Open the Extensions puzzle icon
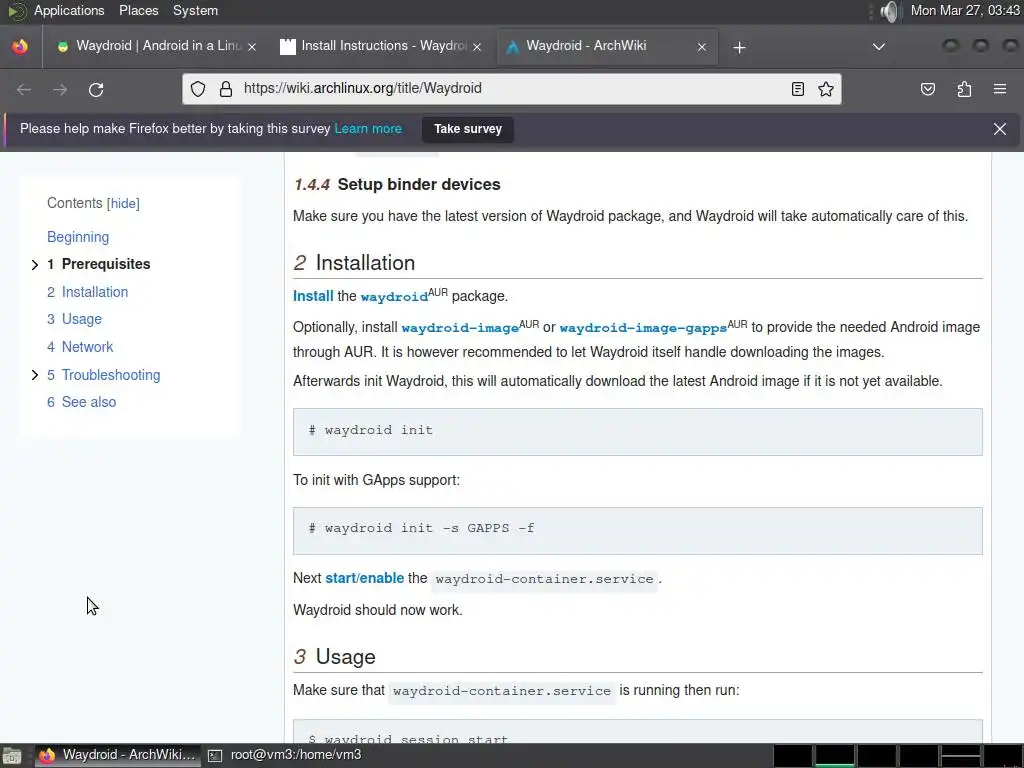The height and width of the screenshot is (768, 1024). pyautogui.click(x=964, y=89)
